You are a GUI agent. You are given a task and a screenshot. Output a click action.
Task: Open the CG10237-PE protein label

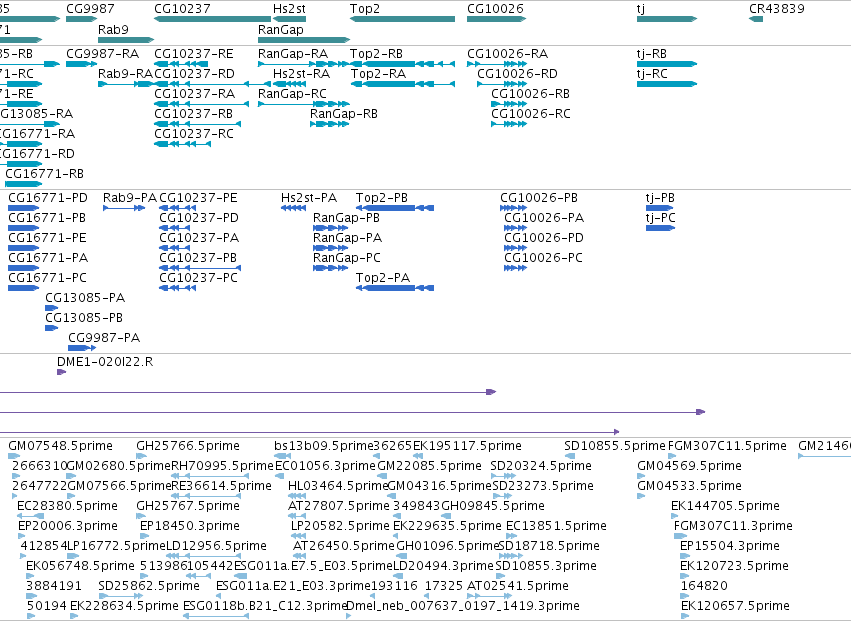[198, 198]
